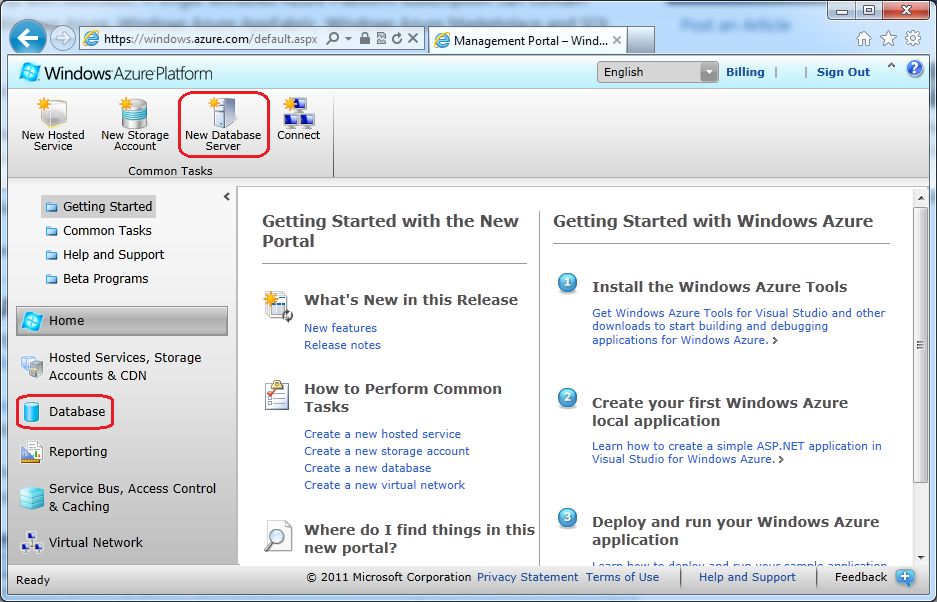The image size is (937, 602).
Task: Click the Feedback footer text
Action: (861, 577)
